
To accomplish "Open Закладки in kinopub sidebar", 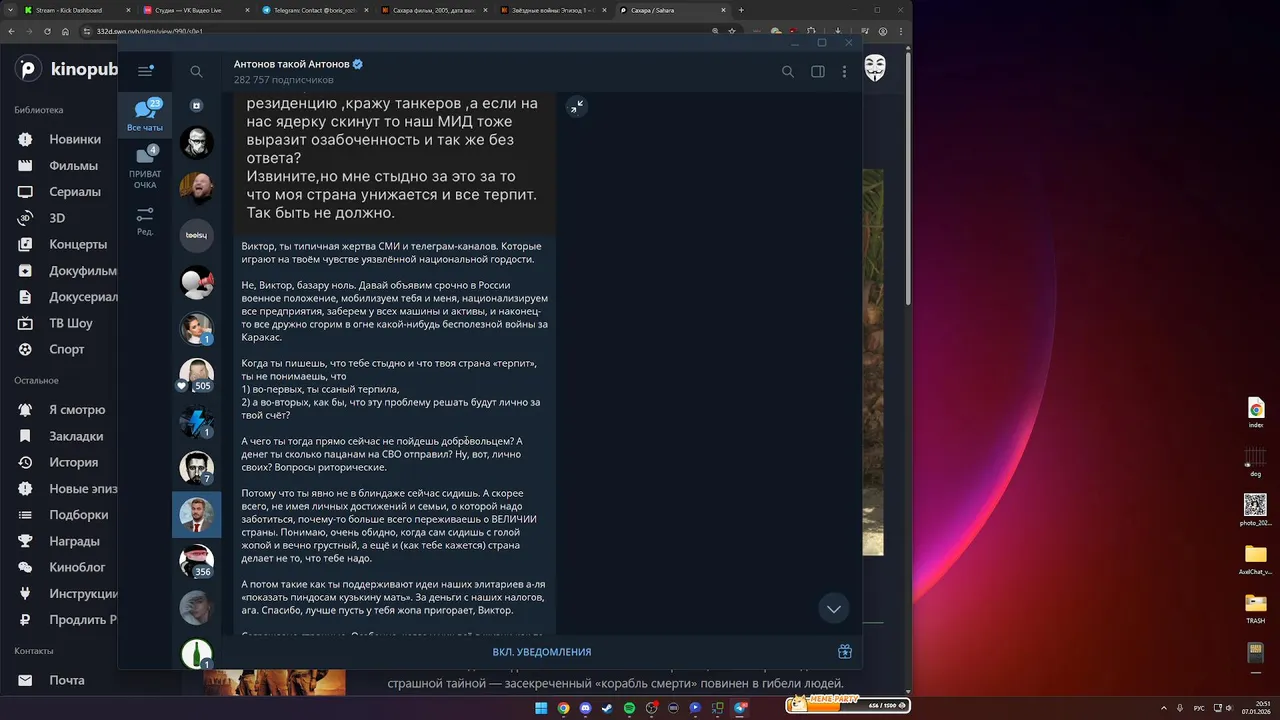I will tap(76, 436).
